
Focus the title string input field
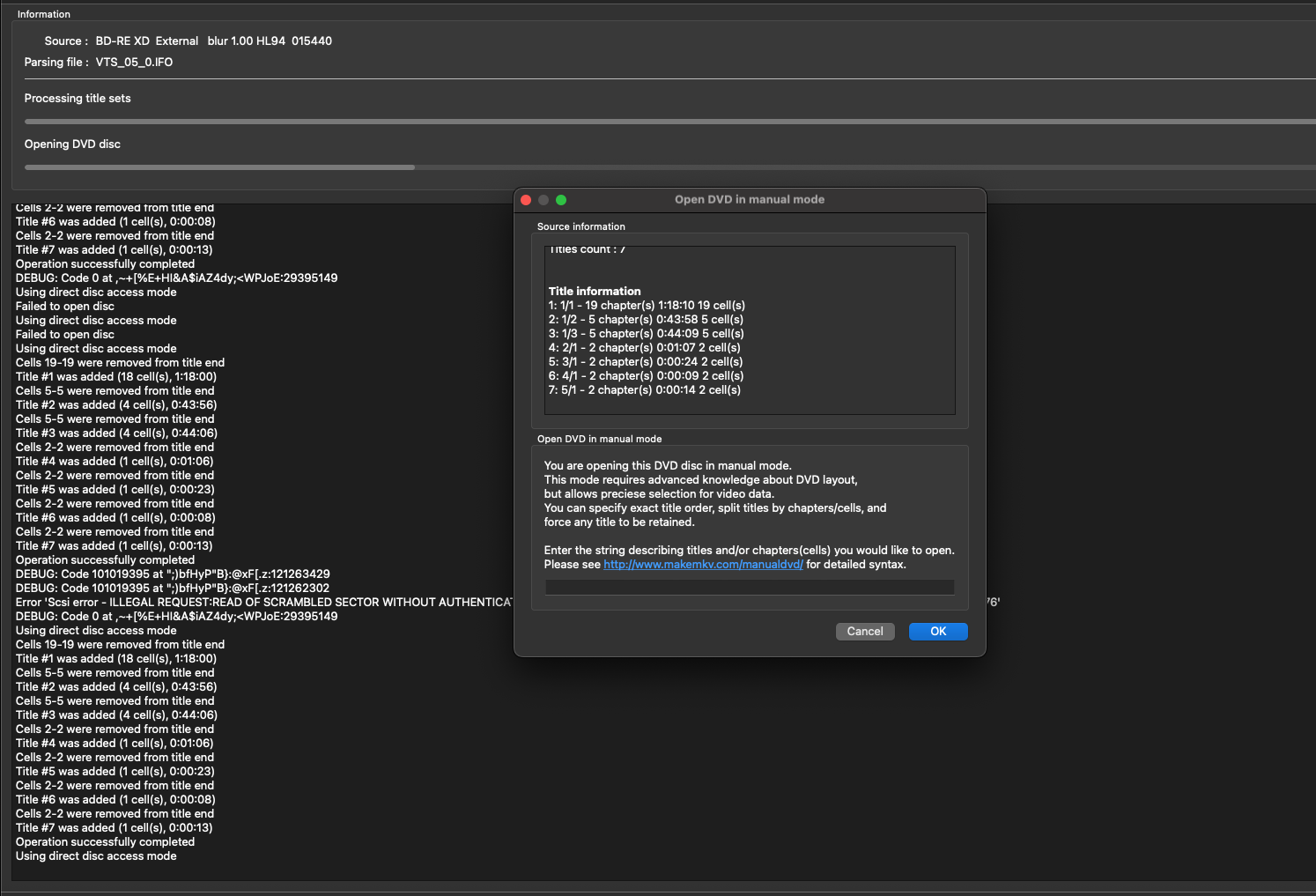tap(749, 587)
